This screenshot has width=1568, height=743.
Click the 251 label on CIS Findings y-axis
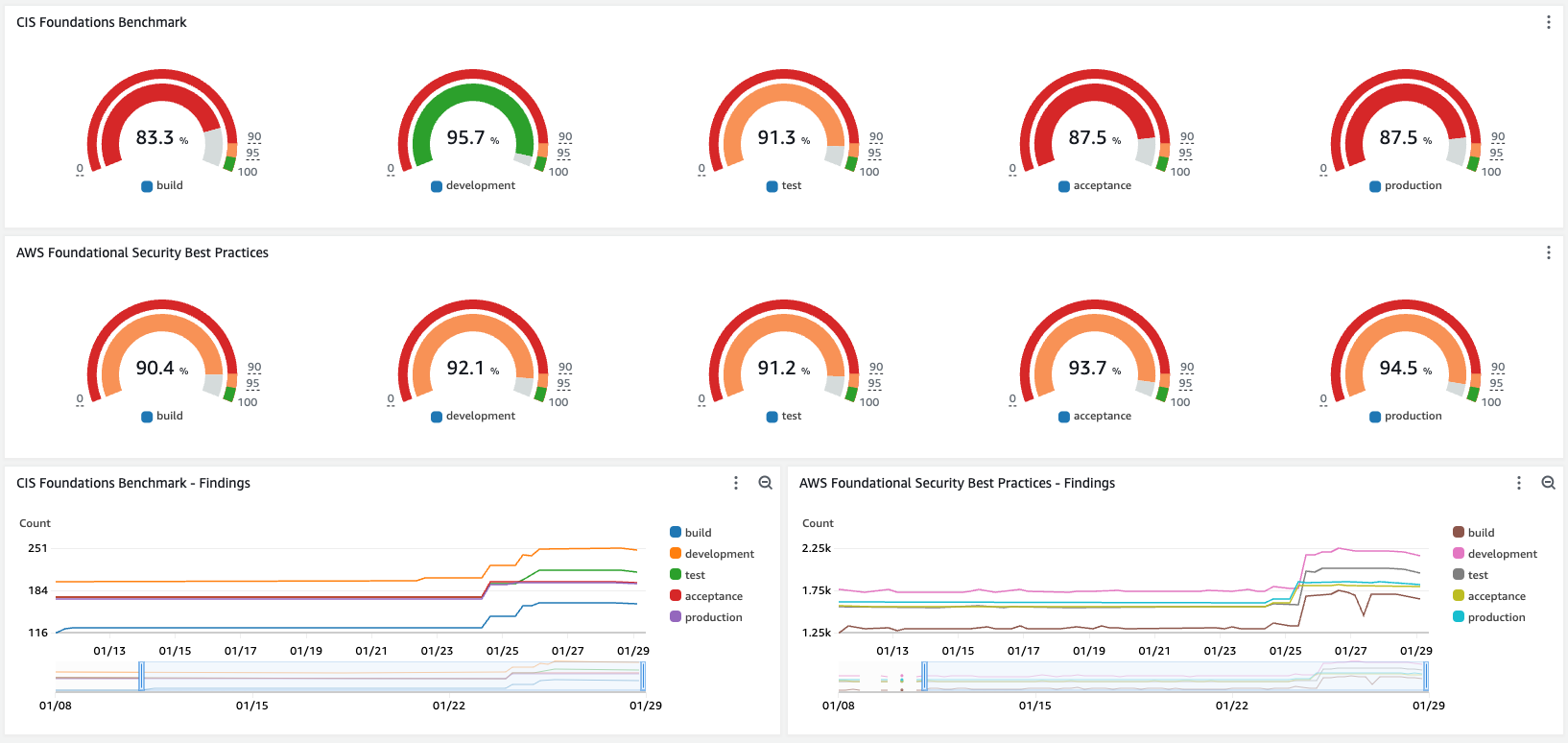[x=37, y=548]
